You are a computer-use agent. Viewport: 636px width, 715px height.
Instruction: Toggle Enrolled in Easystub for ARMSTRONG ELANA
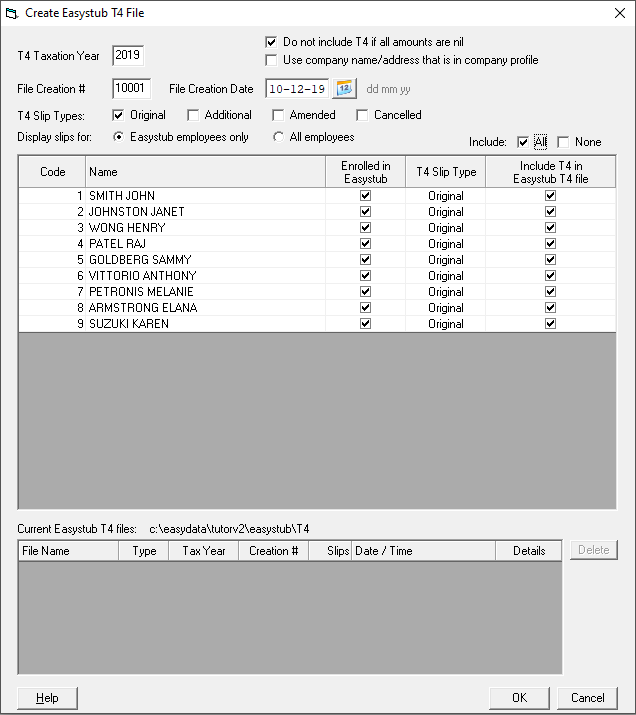[x=365, y=307]
